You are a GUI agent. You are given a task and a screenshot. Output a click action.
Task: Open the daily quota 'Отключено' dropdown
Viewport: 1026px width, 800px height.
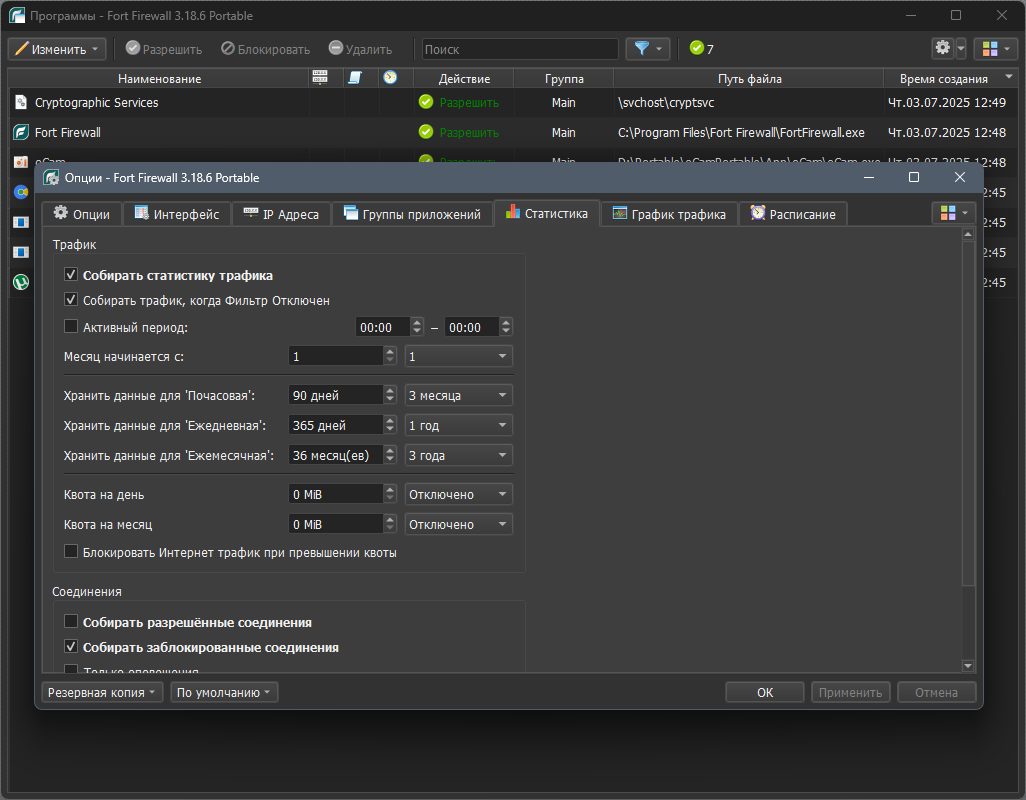tap(458, 495)
